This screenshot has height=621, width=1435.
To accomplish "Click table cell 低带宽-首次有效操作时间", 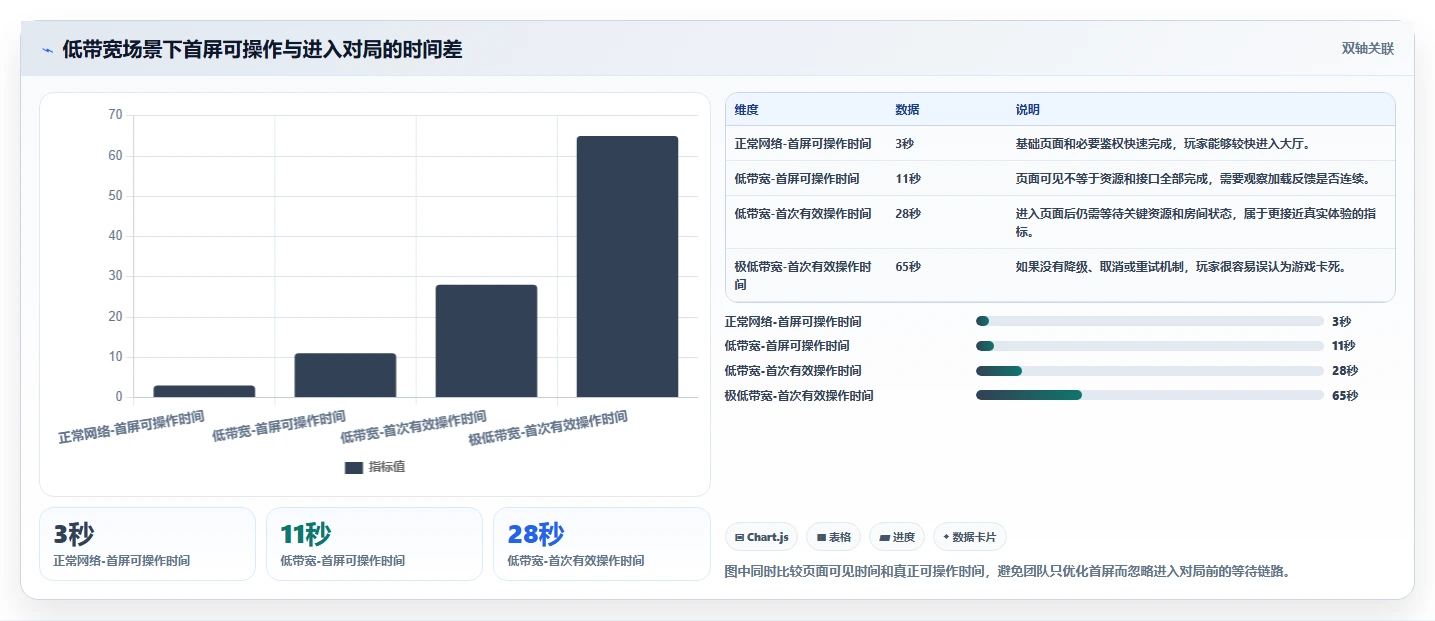I will 803,214.
